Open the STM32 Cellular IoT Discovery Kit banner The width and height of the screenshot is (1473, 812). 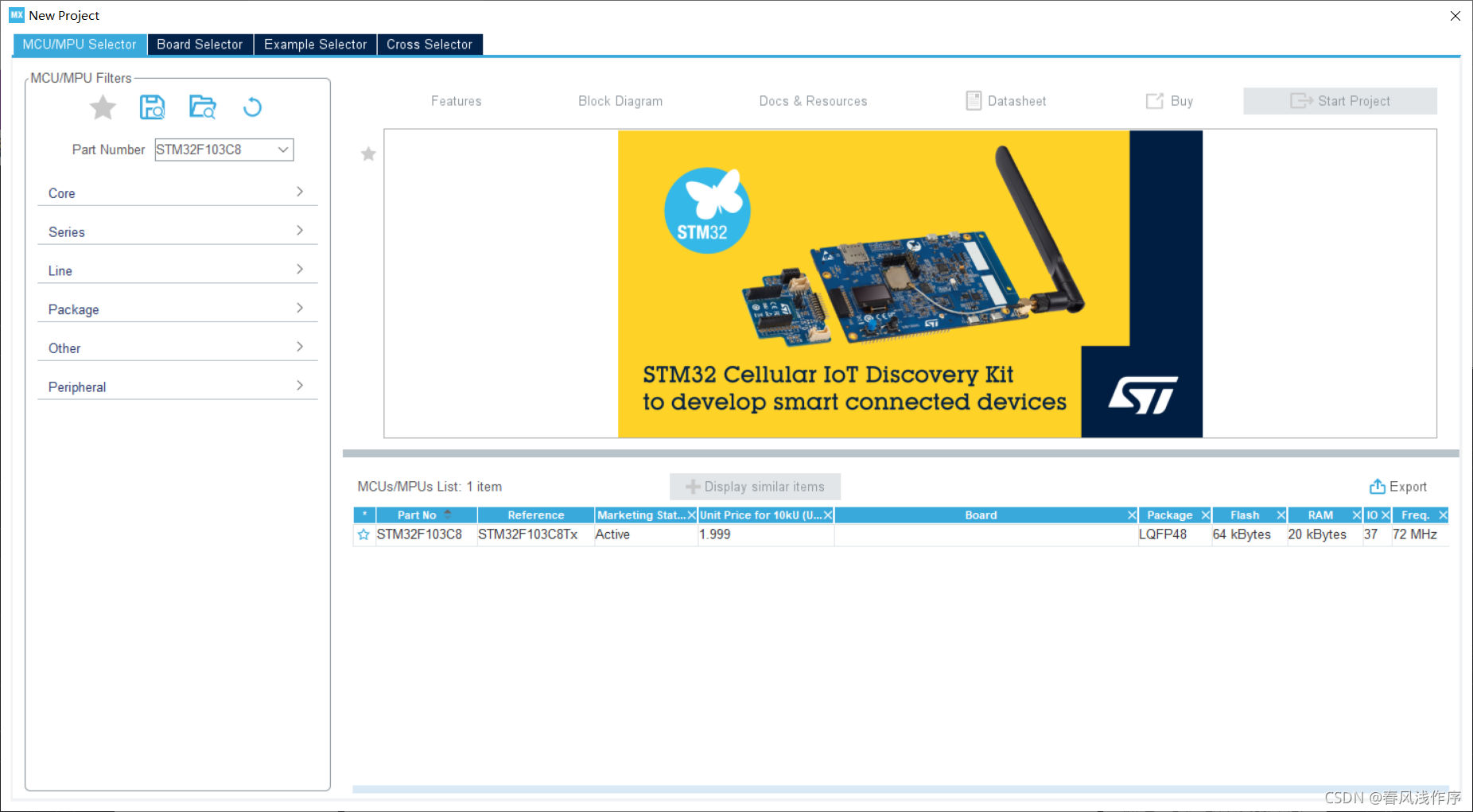click(910, 284)
